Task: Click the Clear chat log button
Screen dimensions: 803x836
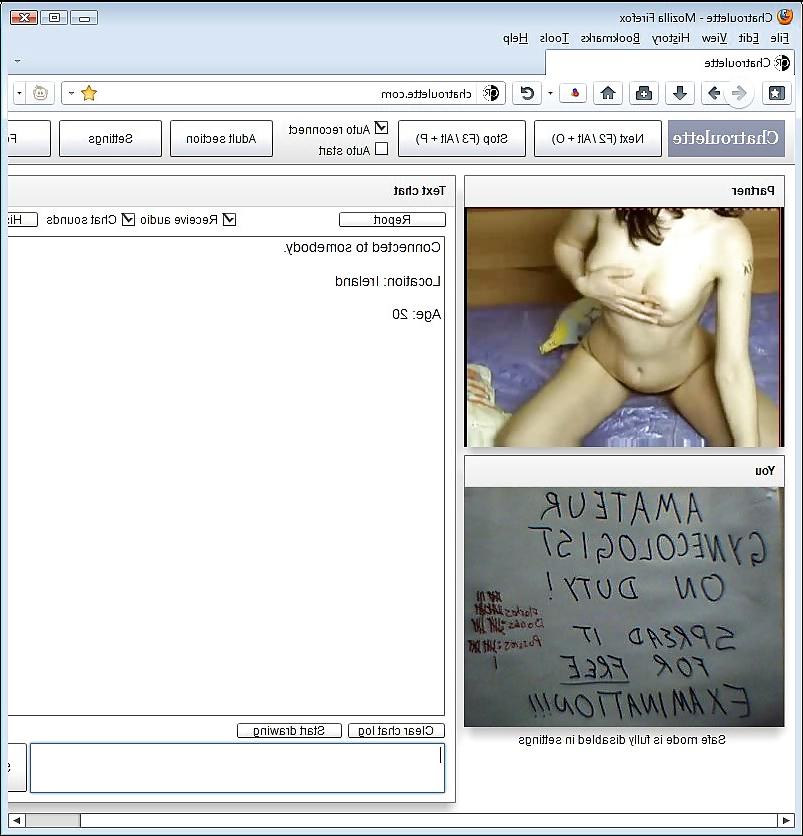Action: click(x=396, y=730)
